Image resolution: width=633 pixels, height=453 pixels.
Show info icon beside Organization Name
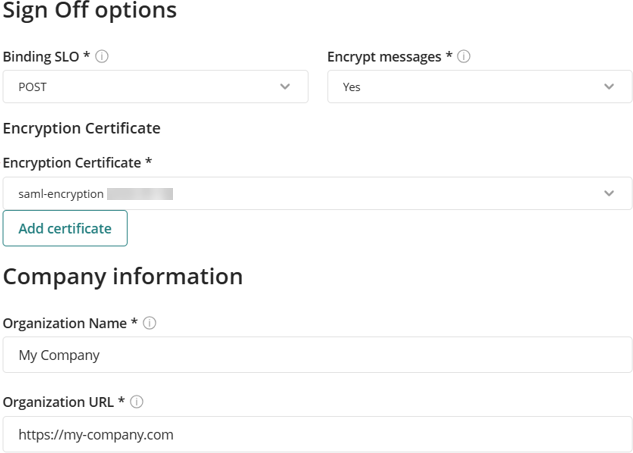(x=149, y=323)
